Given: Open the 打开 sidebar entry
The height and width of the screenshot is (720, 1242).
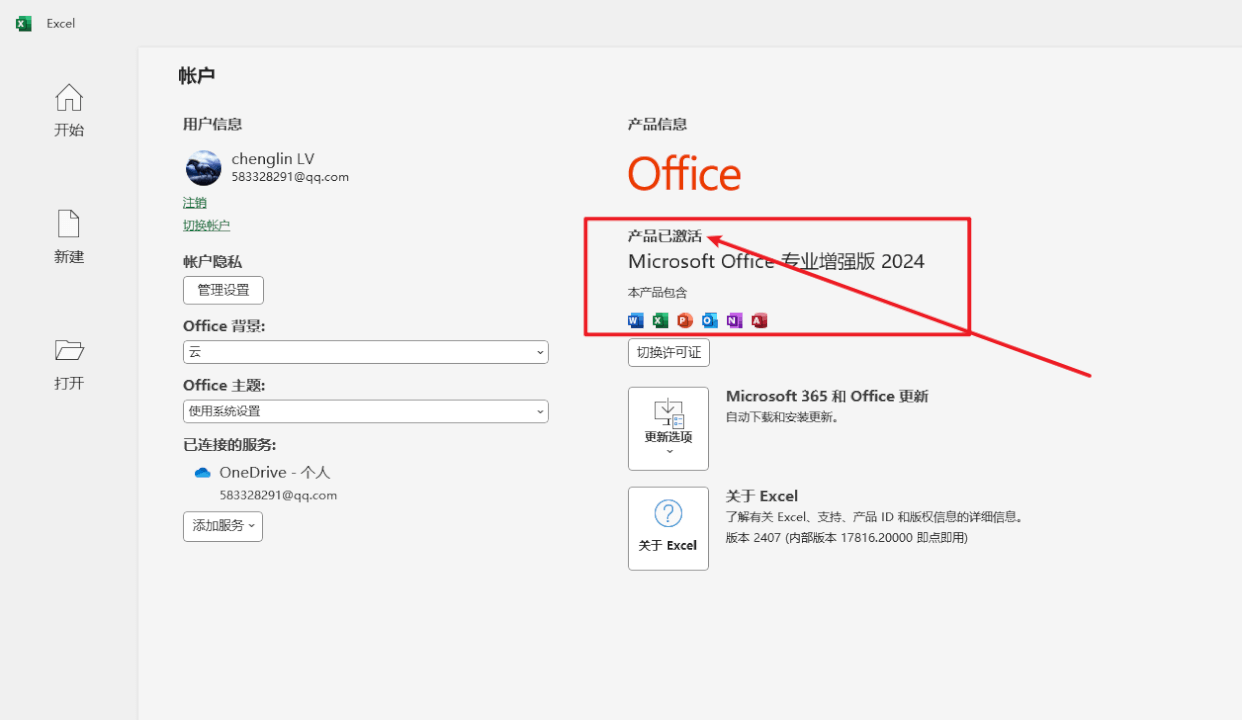Looking at the screenshot, I should [68, 363].
